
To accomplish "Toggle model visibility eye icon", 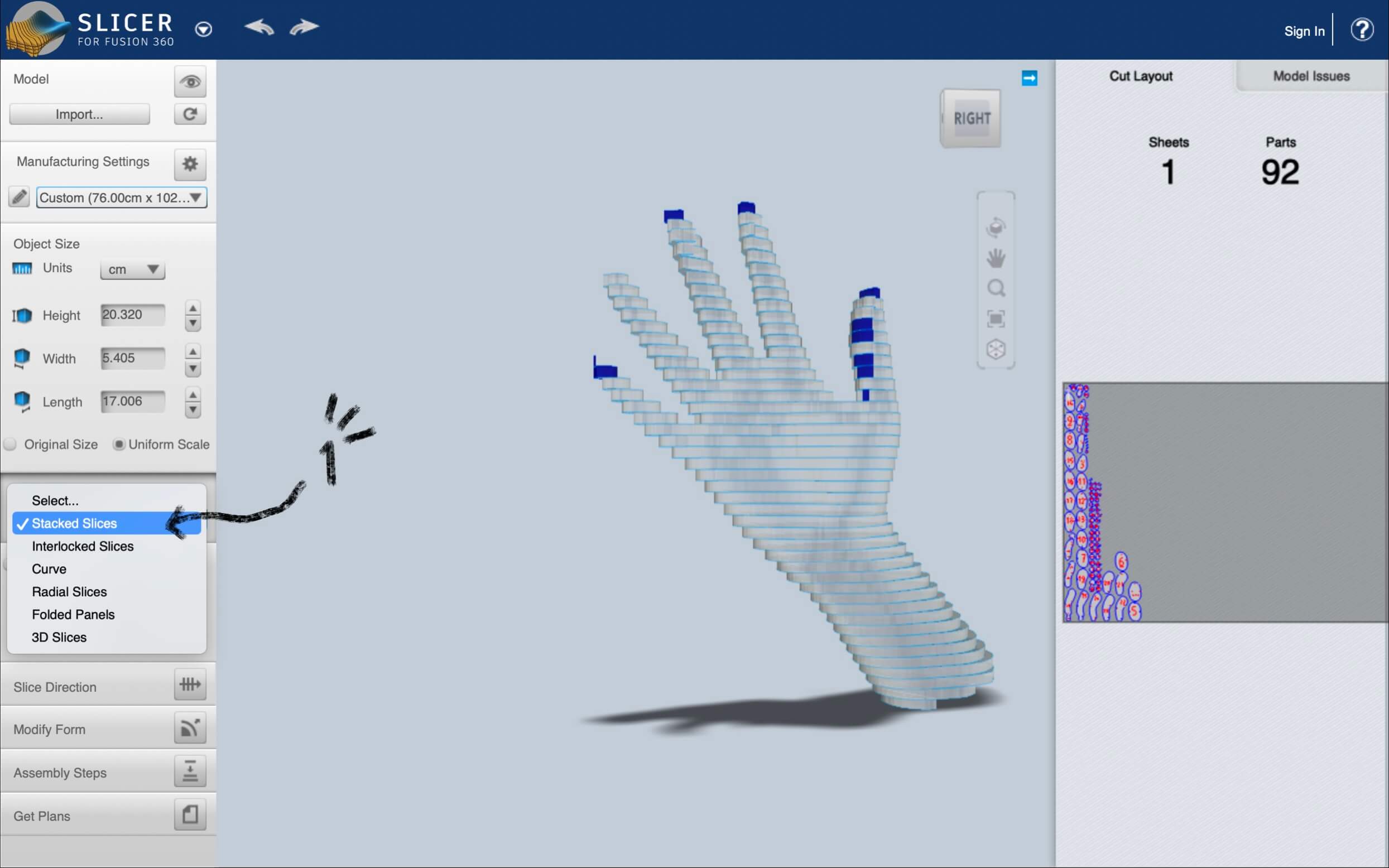I will click(x=190, y=81).
